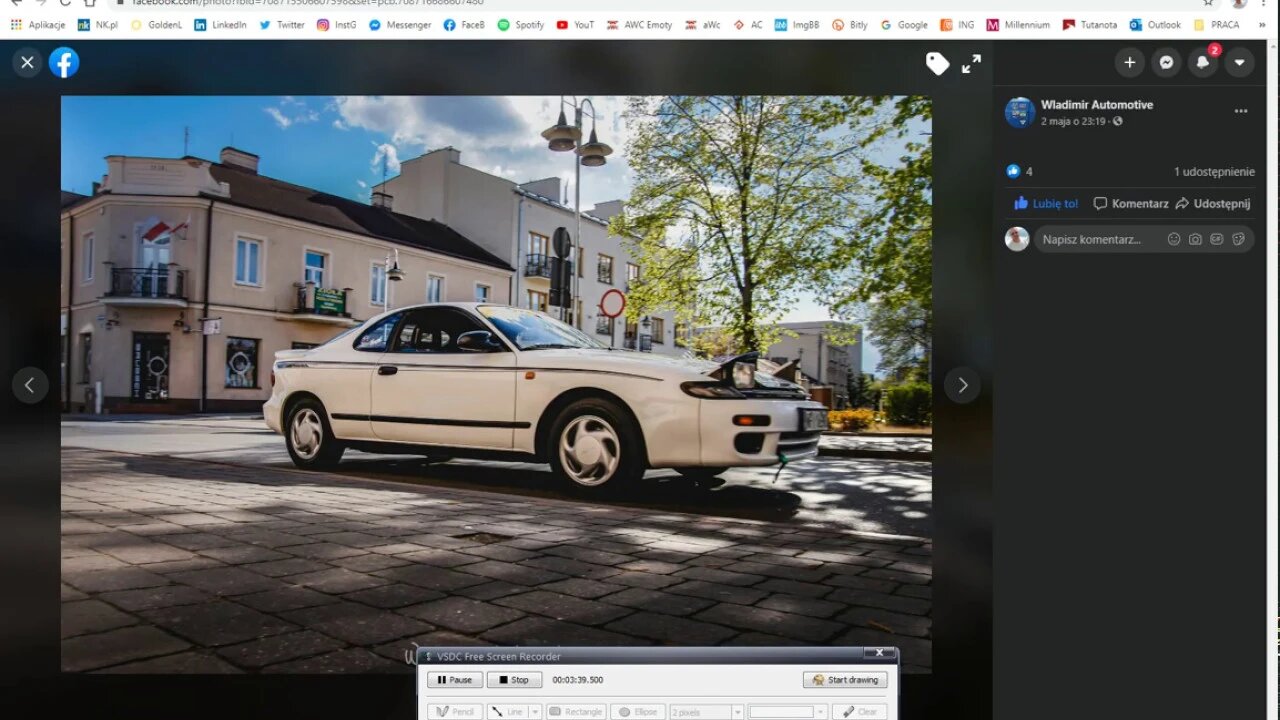Open the GoldenL bookmark
The height and width of the screenshot is (720, 1280).
(157, 25)
